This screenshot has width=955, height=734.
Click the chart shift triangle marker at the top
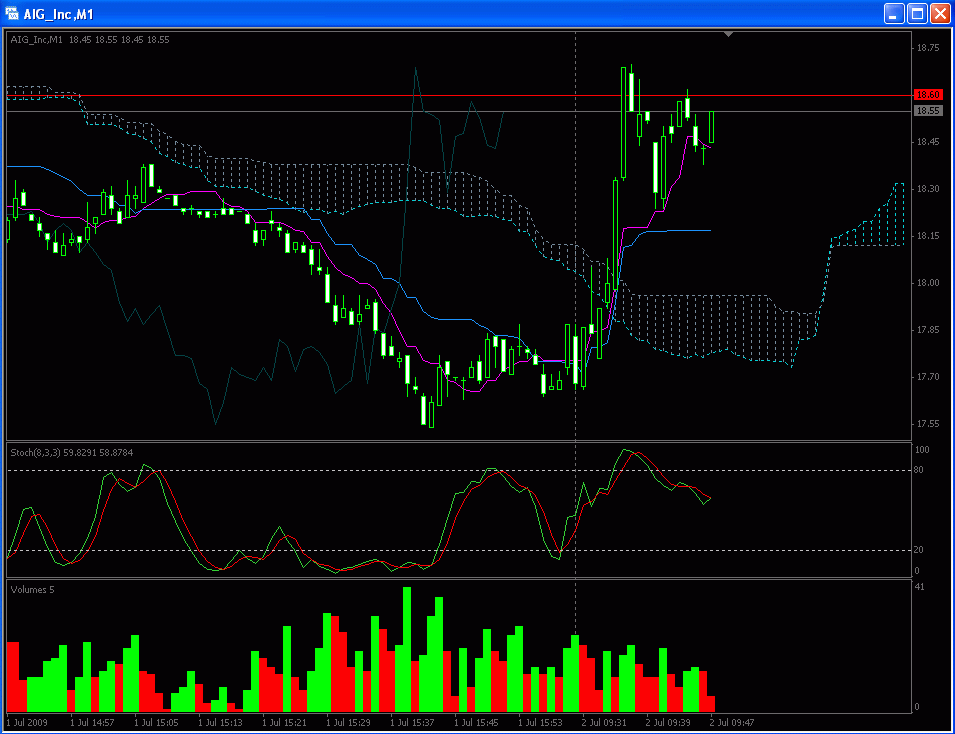click(x=728, y=35)
